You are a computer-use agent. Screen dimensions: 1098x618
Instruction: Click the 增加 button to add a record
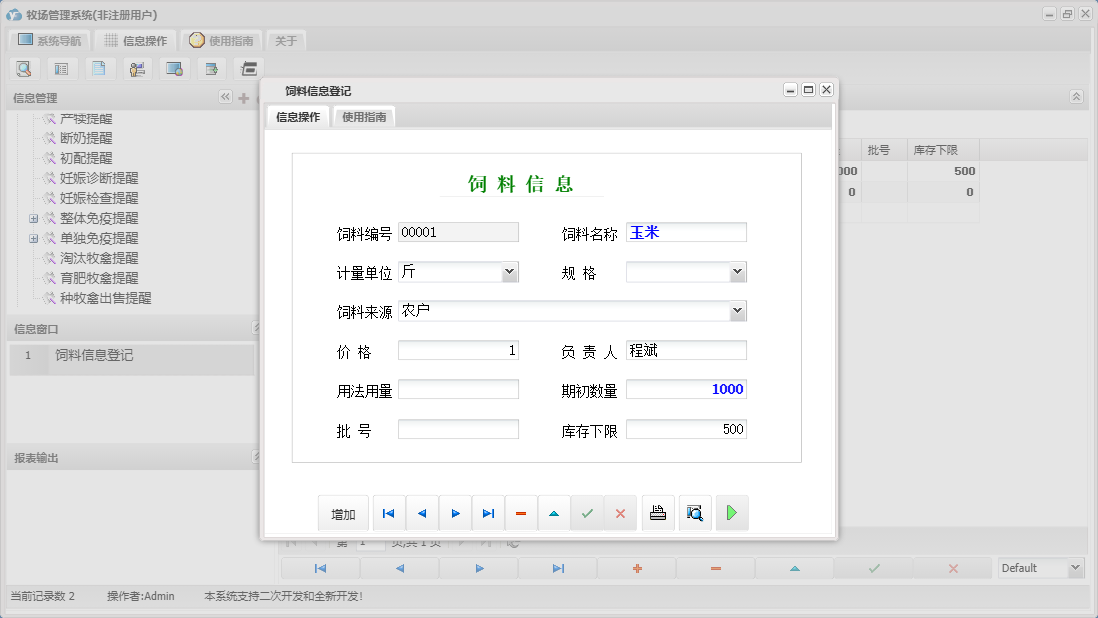343,512
